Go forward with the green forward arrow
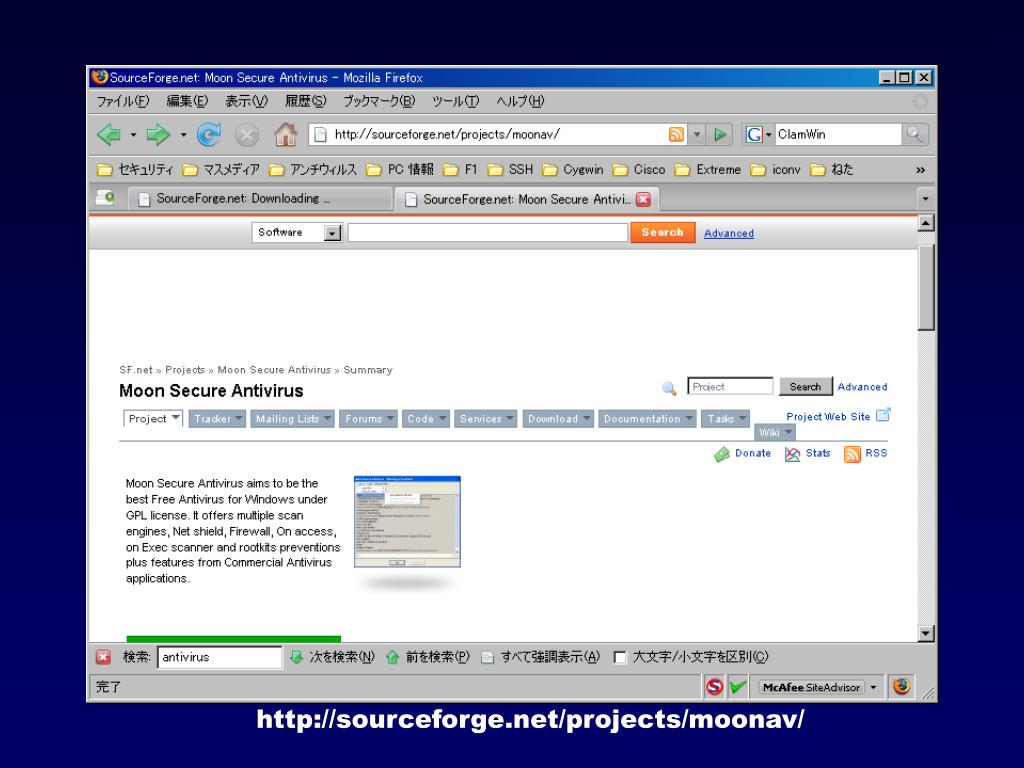 [x=157, y=135]
